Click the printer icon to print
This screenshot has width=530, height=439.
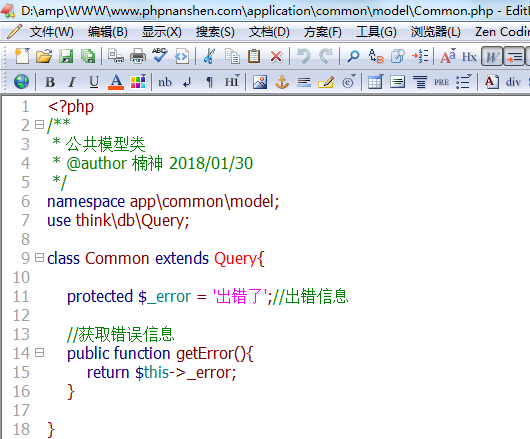[x=138, y=56]
